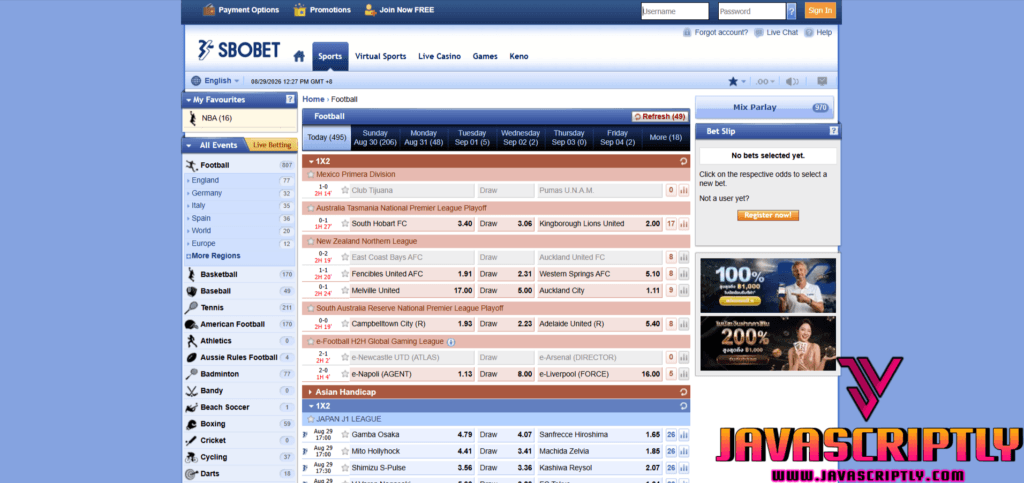This screenshot has height=483, width=1024.
Task: Favourite the JAPAN J1 LEAGUE star
Action: 311,419
